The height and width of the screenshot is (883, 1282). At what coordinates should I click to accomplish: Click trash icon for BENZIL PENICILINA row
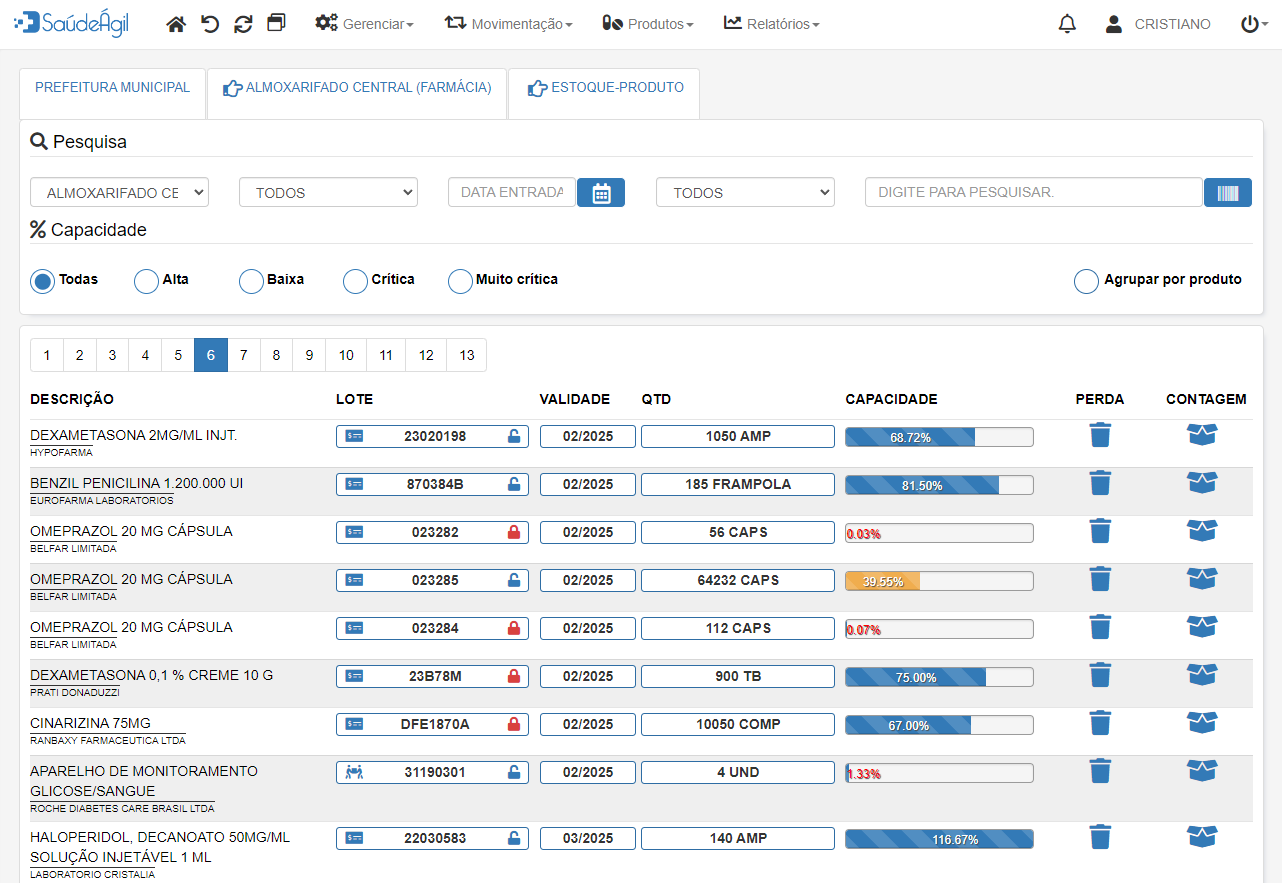(x=1100, y=483)
